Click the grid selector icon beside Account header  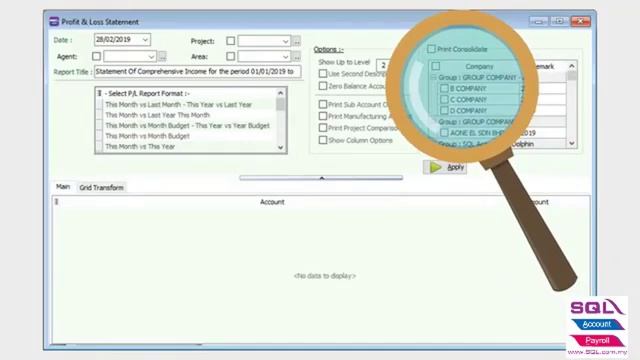tap(57, 202)
